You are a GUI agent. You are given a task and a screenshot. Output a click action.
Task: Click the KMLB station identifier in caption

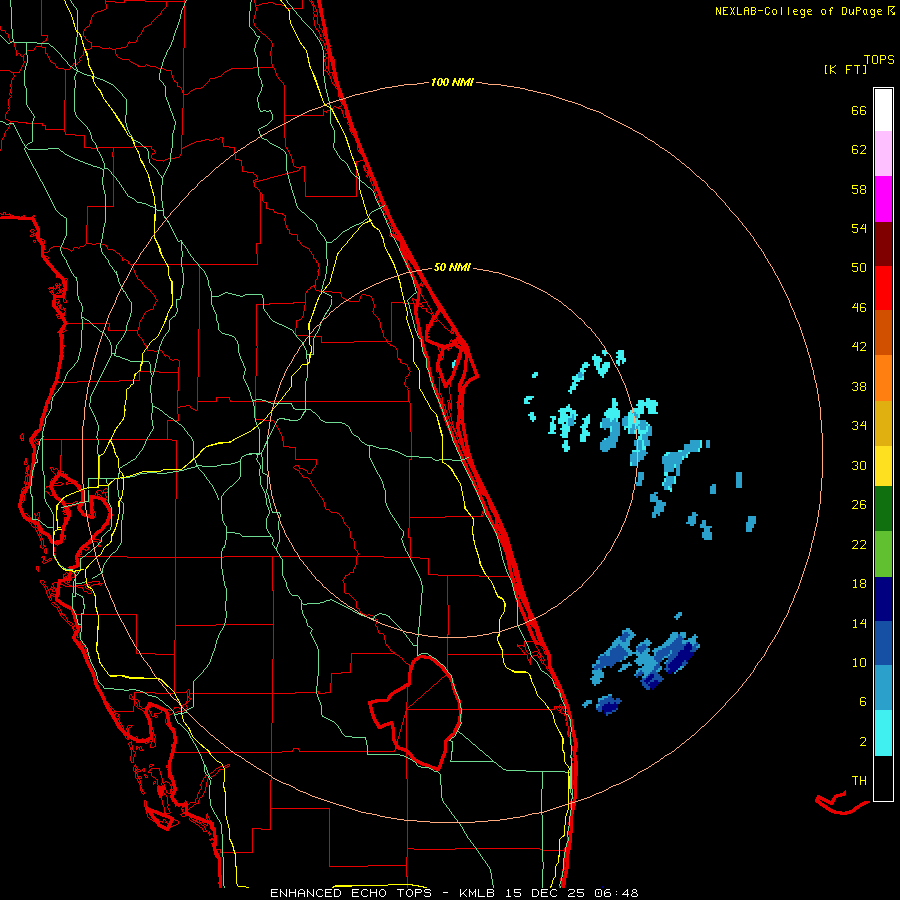tap(479, 893)
